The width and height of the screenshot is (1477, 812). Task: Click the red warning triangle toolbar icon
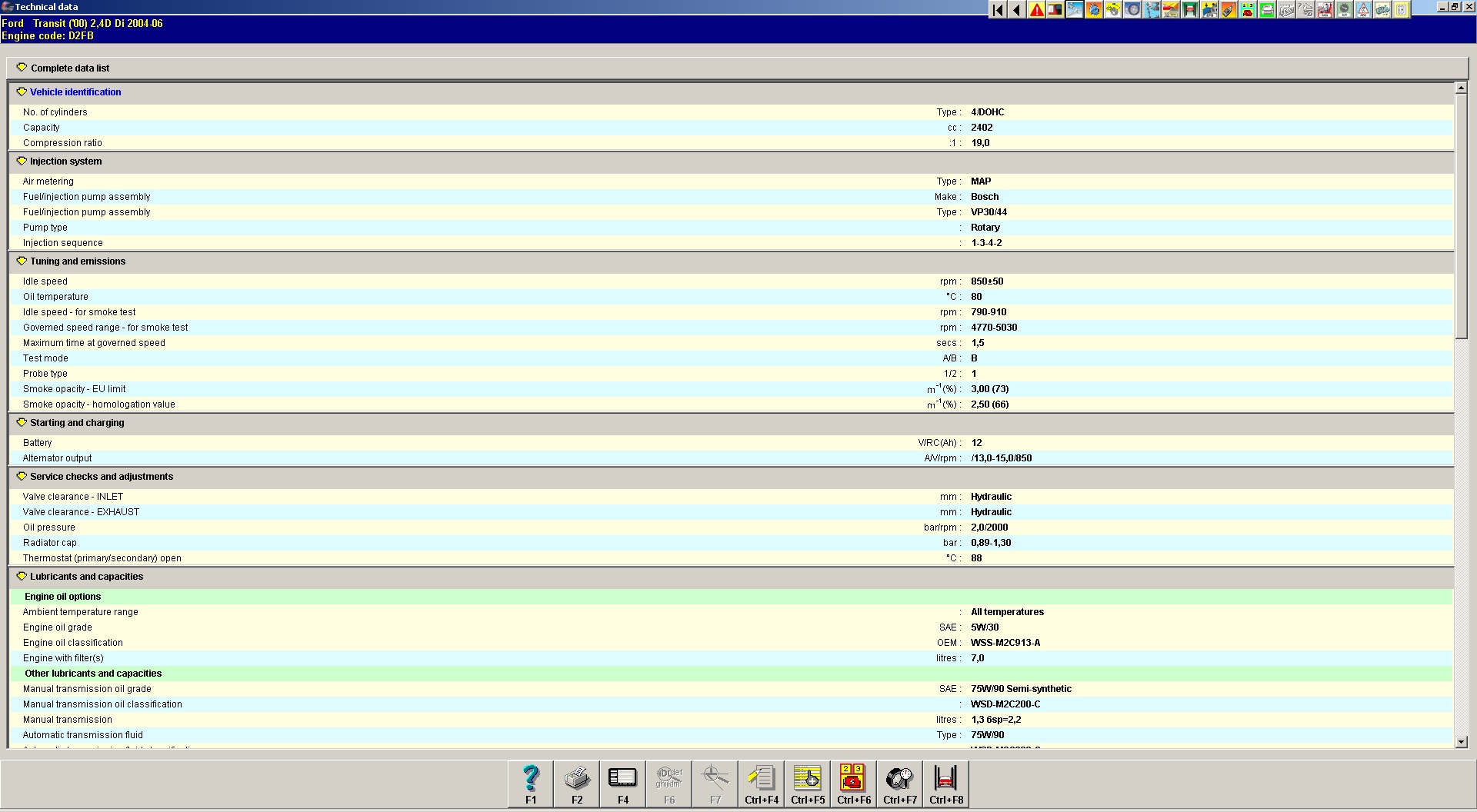coord(1036,10)
